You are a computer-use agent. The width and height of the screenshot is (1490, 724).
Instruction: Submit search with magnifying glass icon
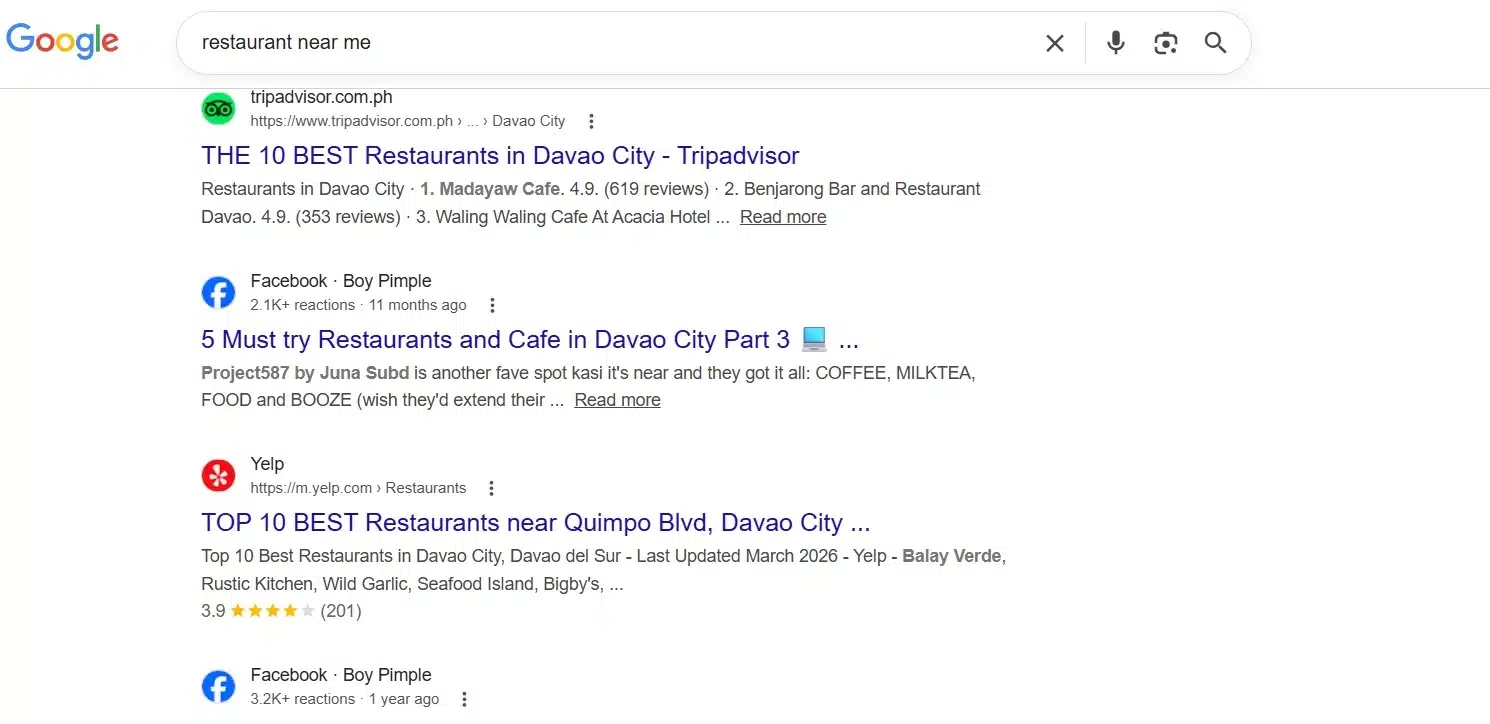[1215, 43]
